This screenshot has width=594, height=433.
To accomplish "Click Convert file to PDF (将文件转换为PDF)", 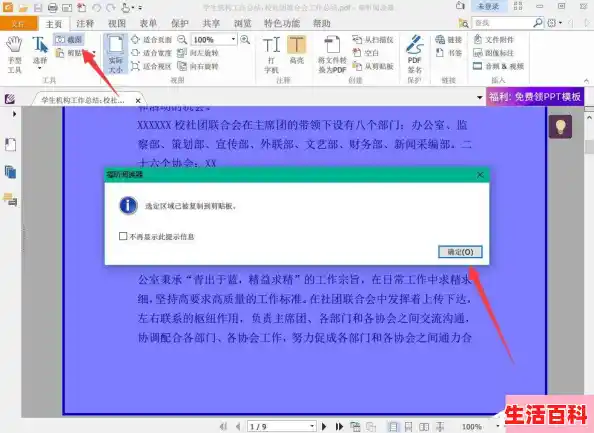I will pyautogui.click(x=332, y=54).
